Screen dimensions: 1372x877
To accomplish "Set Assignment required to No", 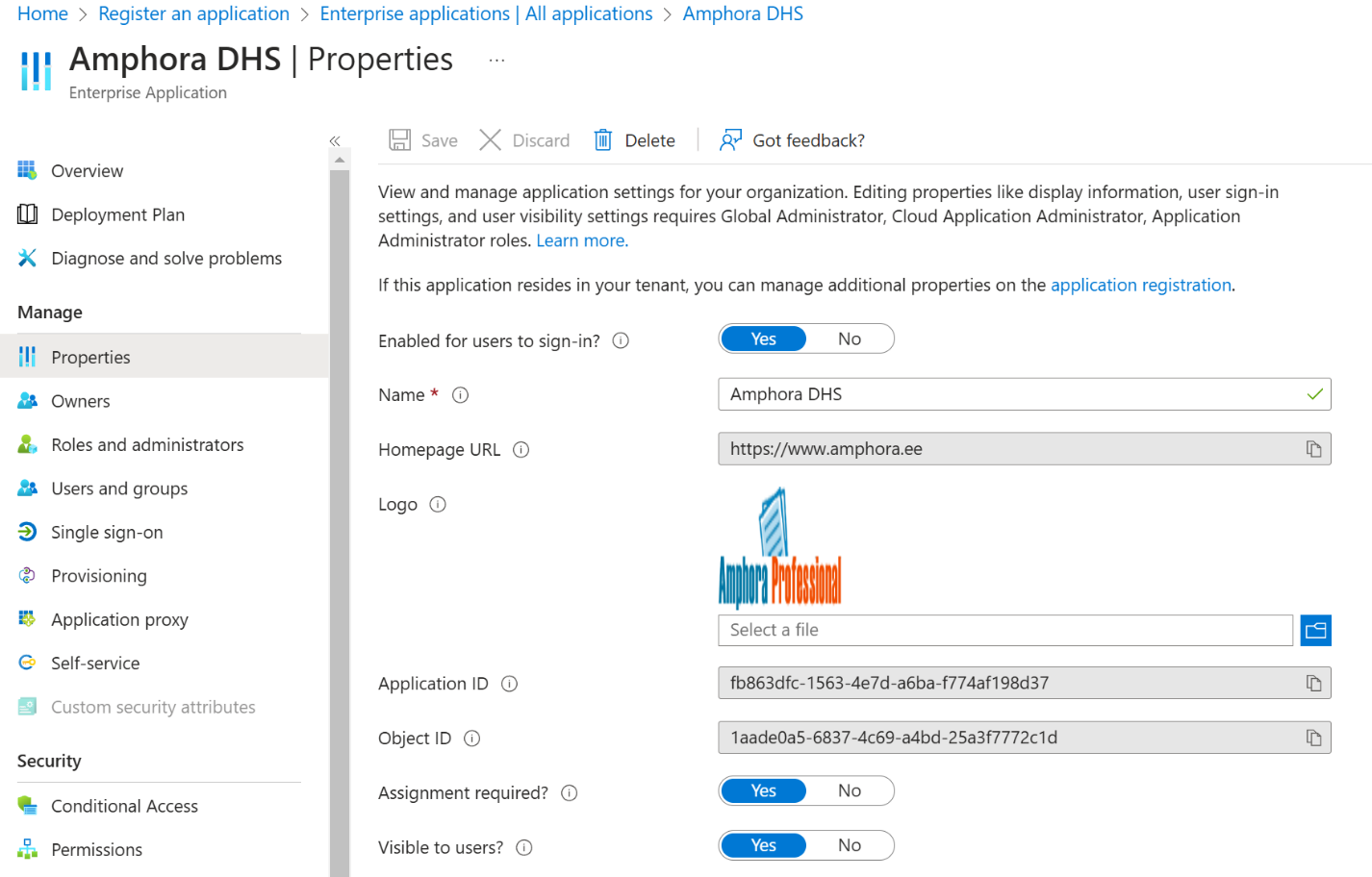I will click(850, 790).
